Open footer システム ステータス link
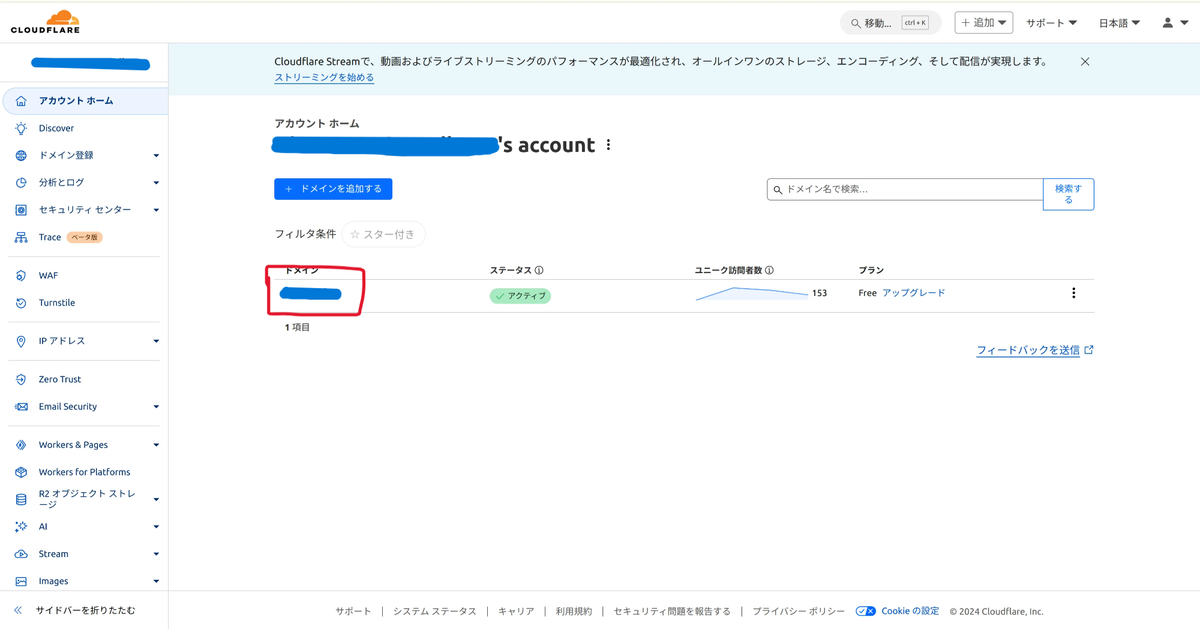This screenshot has width=1200, height=629. tap(434, 611)
